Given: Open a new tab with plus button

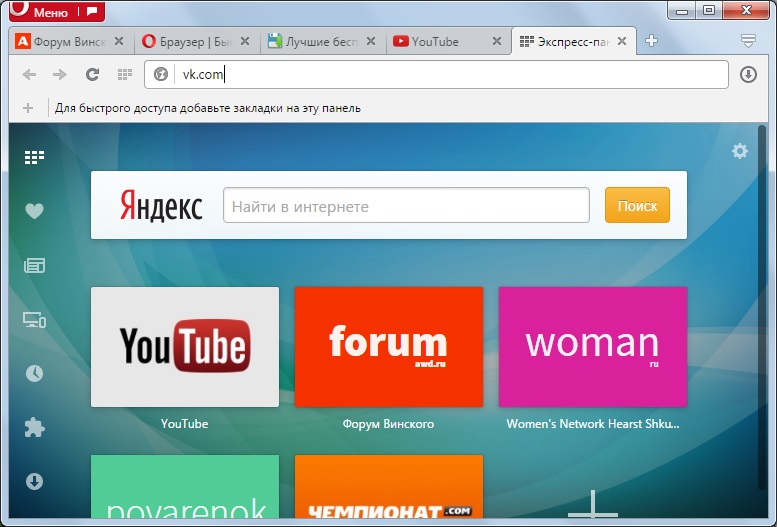Looking at the screenshot, I should (651, 41).
